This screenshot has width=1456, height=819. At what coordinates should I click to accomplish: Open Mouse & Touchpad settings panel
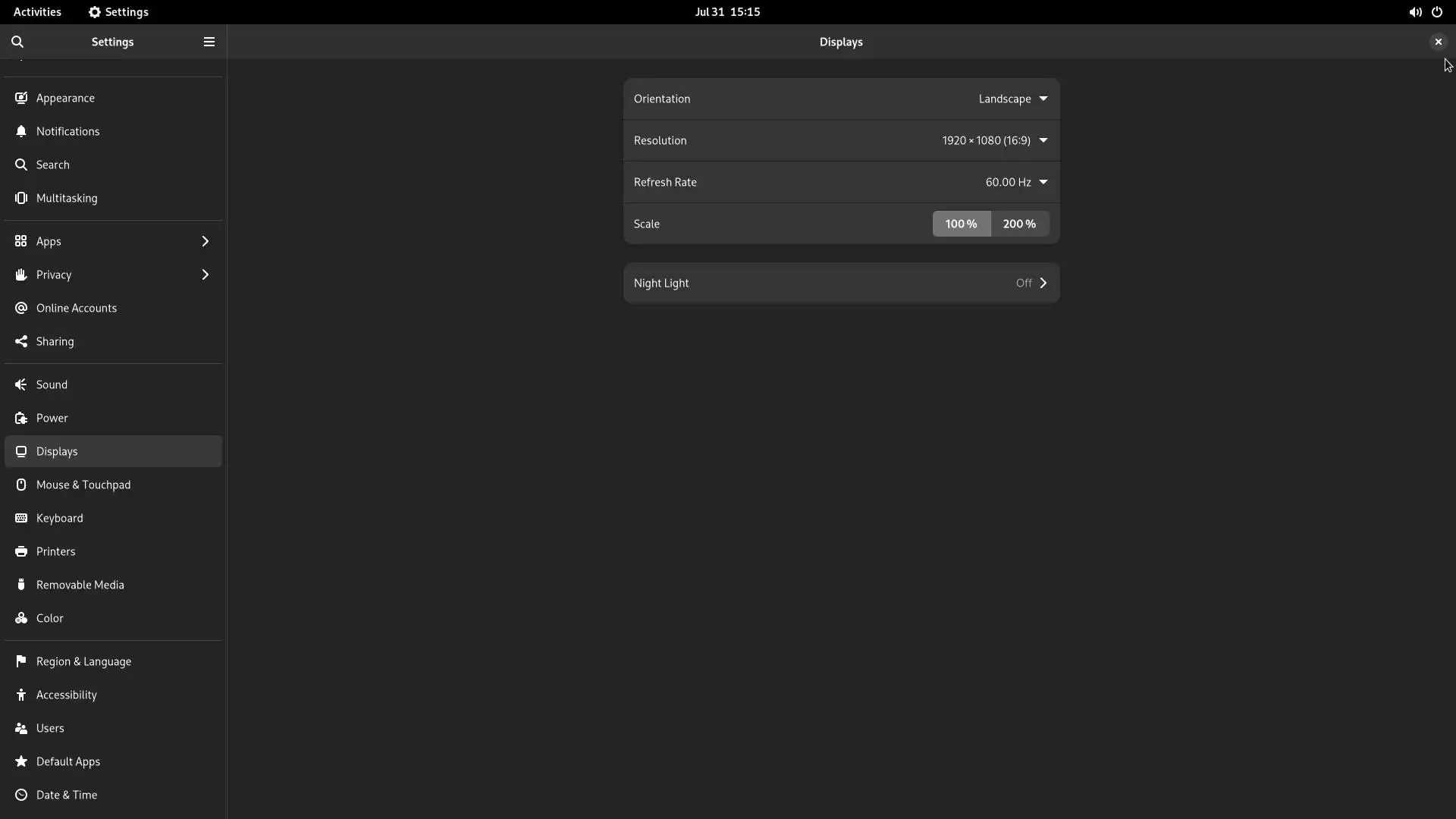tap(83, 485)
